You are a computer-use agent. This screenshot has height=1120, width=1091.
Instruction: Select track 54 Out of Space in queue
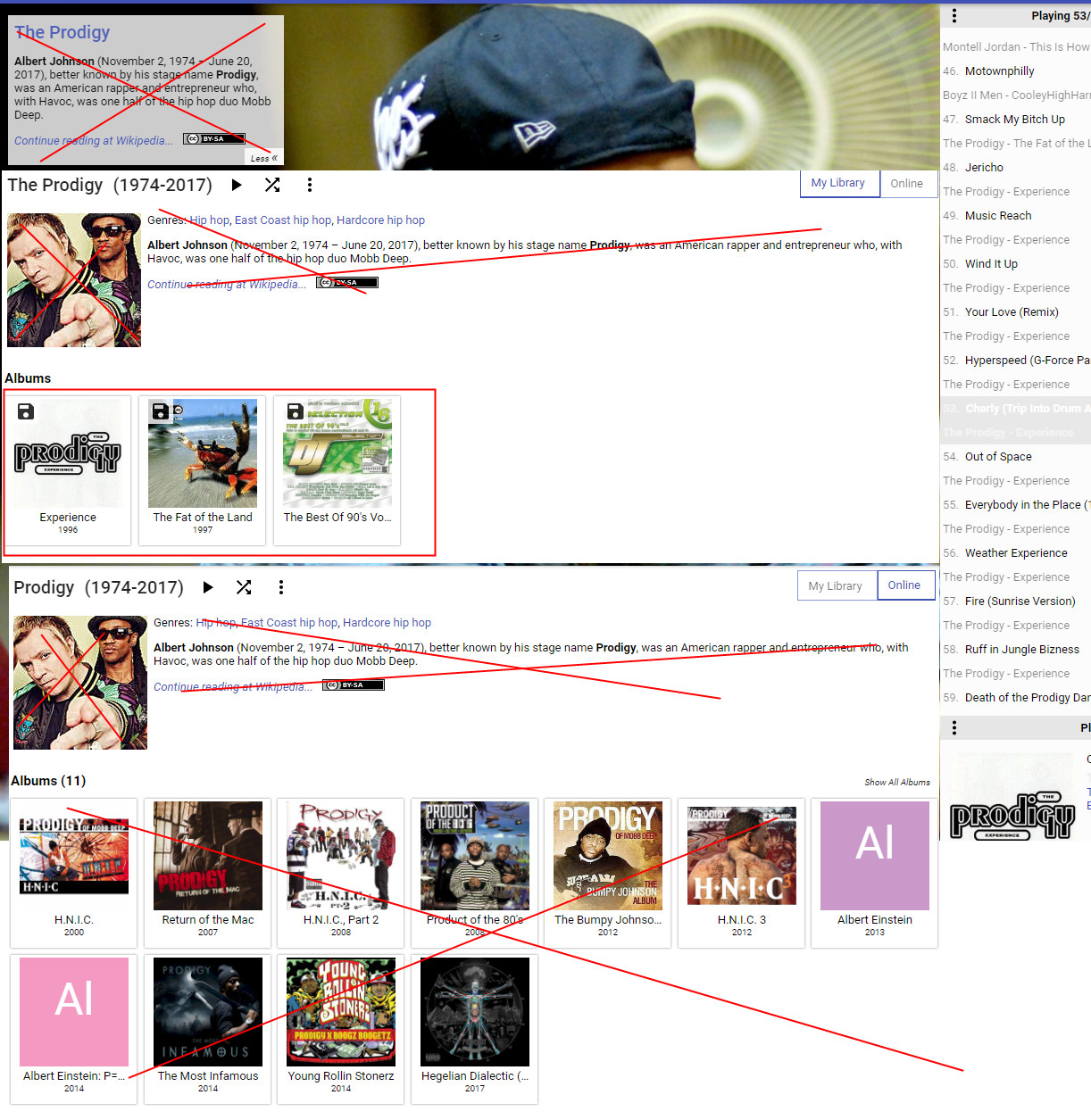click(997, 457)
